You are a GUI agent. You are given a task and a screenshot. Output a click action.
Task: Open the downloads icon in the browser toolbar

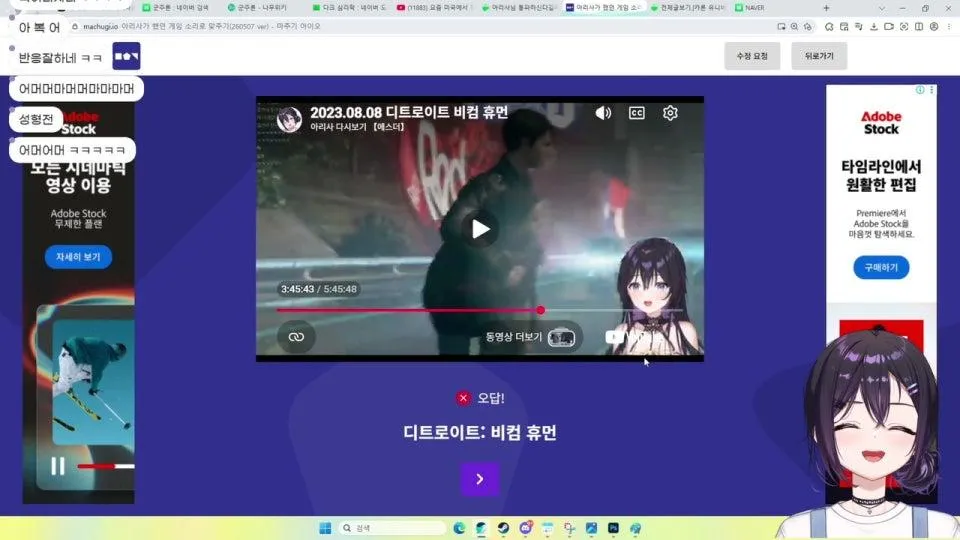(x=874, y=26)
